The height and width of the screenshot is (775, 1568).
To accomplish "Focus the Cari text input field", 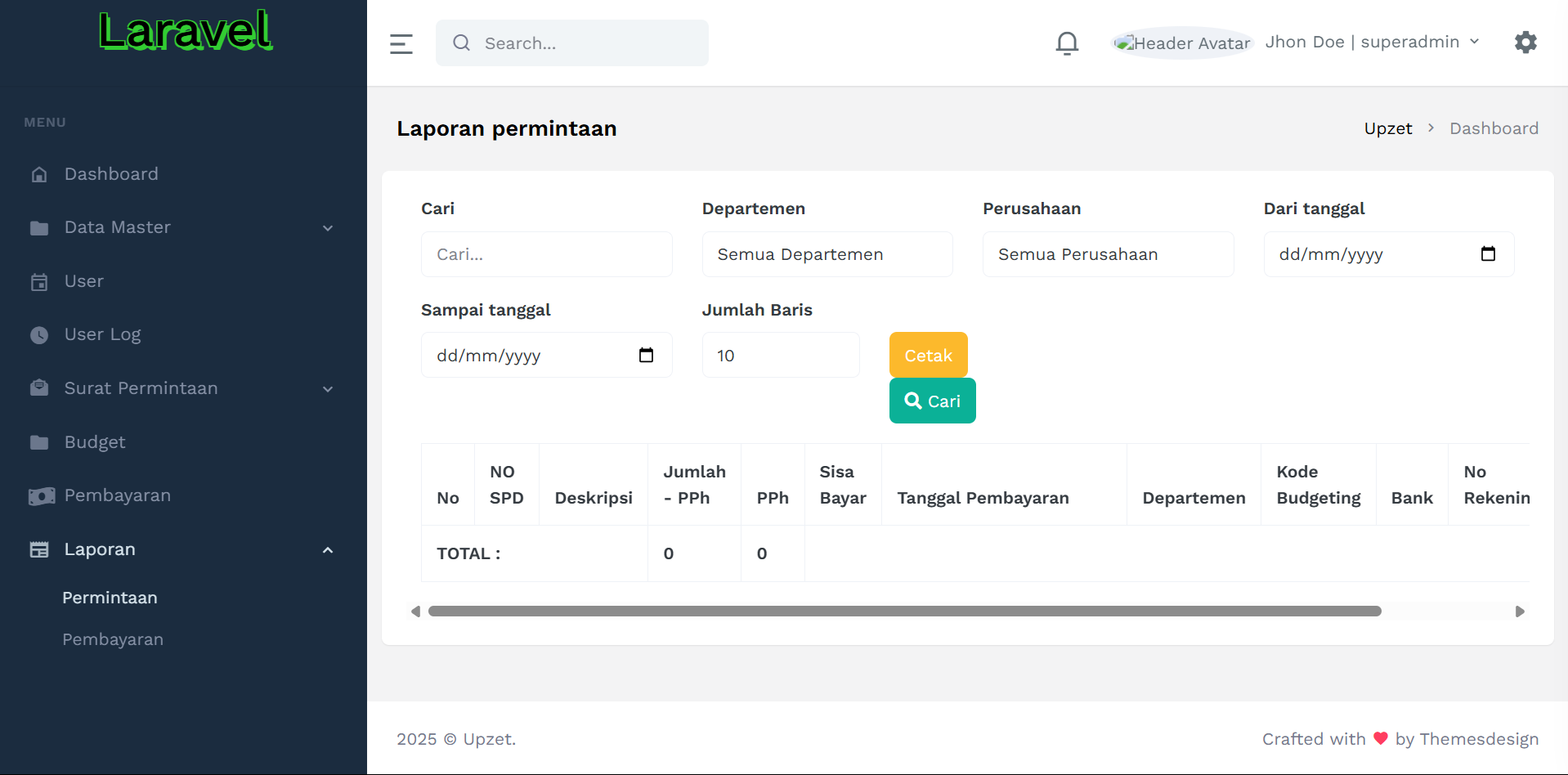I will pyautogui.click(x=546, y=254).
